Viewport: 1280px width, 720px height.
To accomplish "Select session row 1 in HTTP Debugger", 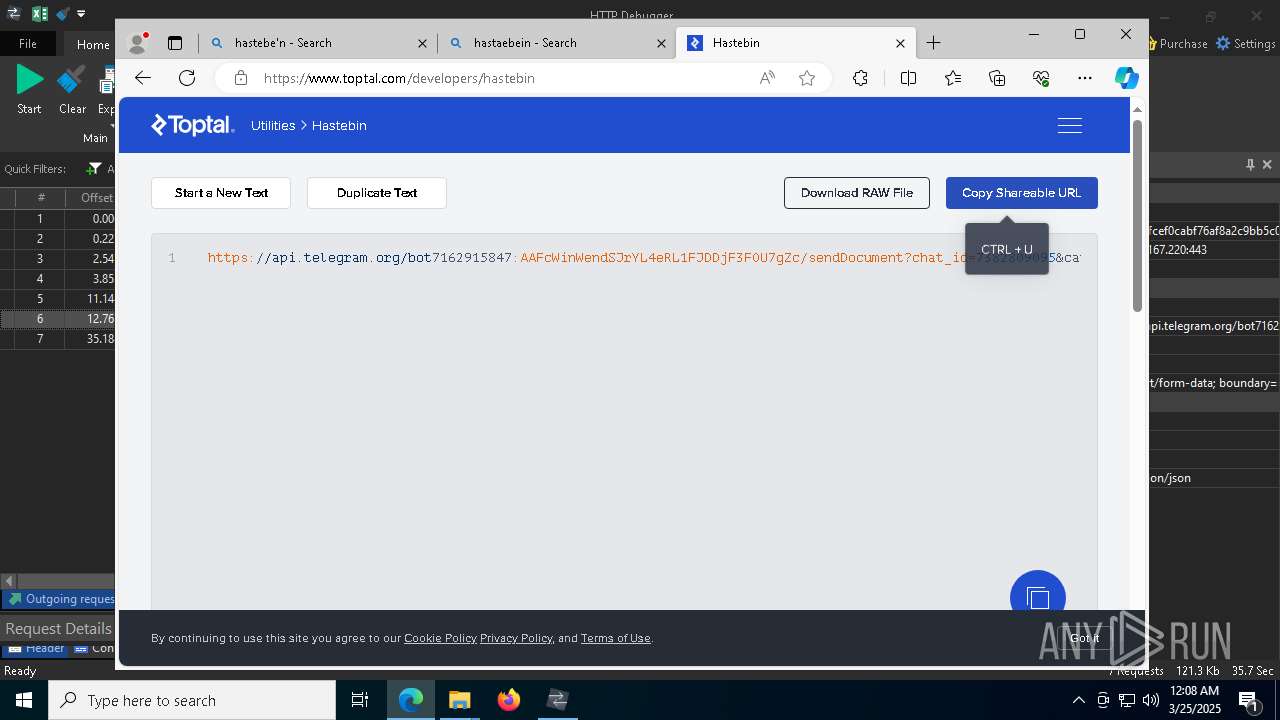I will (58, 219).
